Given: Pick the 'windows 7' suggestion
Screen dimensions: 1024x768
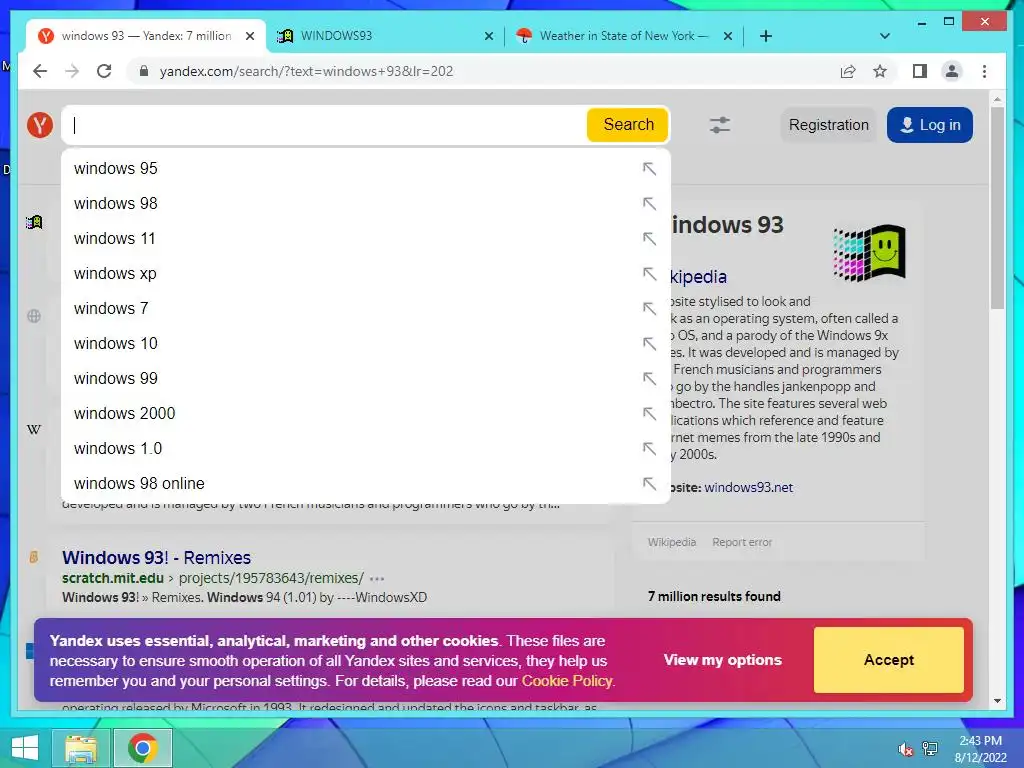Looking at the screenshot, I should click(366, 308).
